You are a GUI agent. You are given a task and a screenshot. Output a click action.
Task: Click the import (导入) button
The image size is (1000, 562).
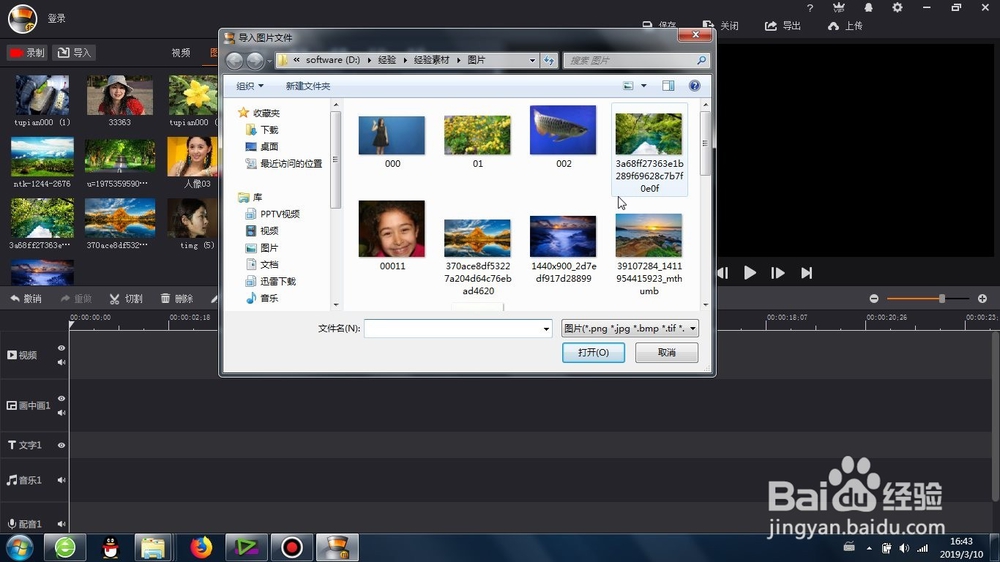click(74, 53)
